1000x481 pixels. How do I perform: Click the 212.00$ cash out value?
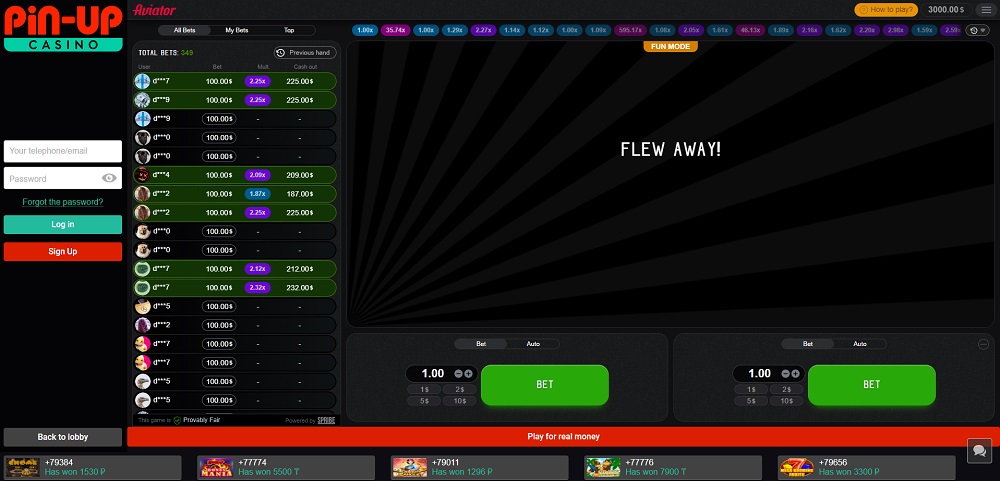(x=299, y=269)
